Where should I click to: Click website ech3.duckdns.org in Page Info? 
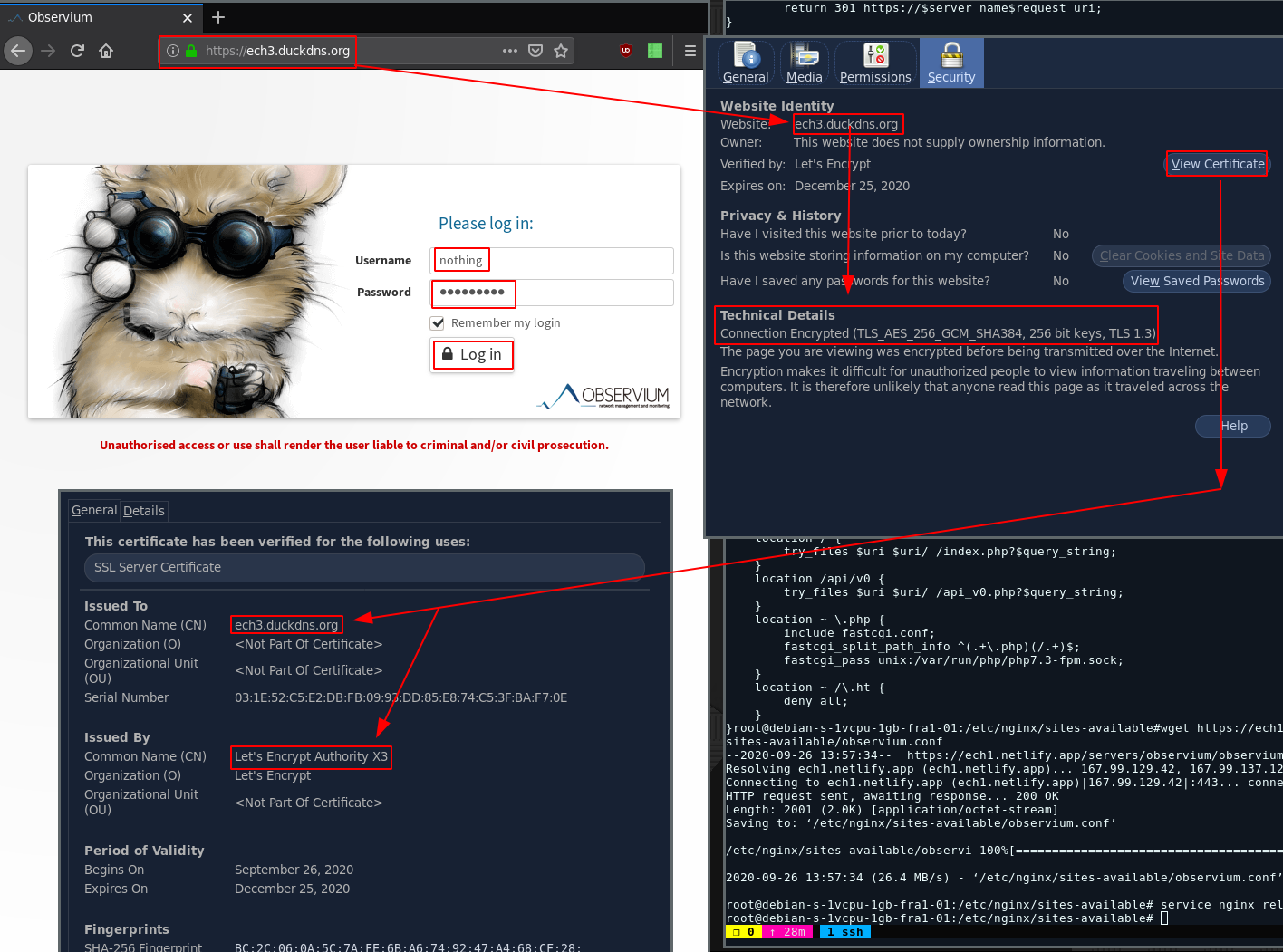(846, 124)
